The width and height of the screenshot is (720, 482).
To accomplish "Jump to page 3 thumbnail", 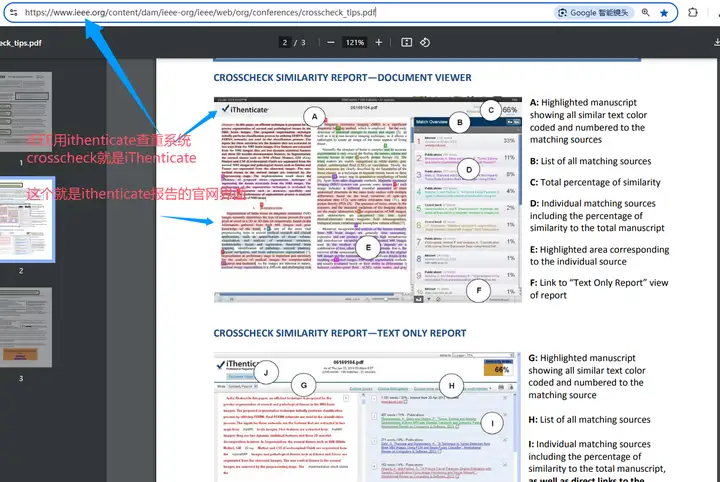I will (26, 327).
